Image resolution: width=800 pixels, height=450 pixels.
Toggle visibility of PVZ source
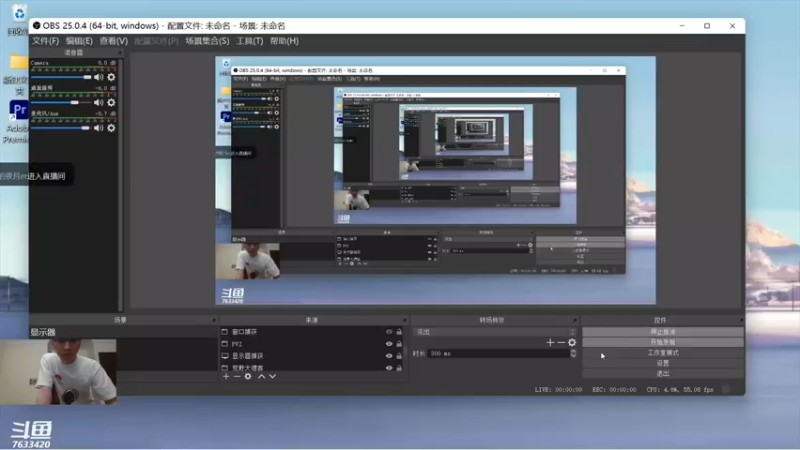pyautogui.click(x=389, y=344)
